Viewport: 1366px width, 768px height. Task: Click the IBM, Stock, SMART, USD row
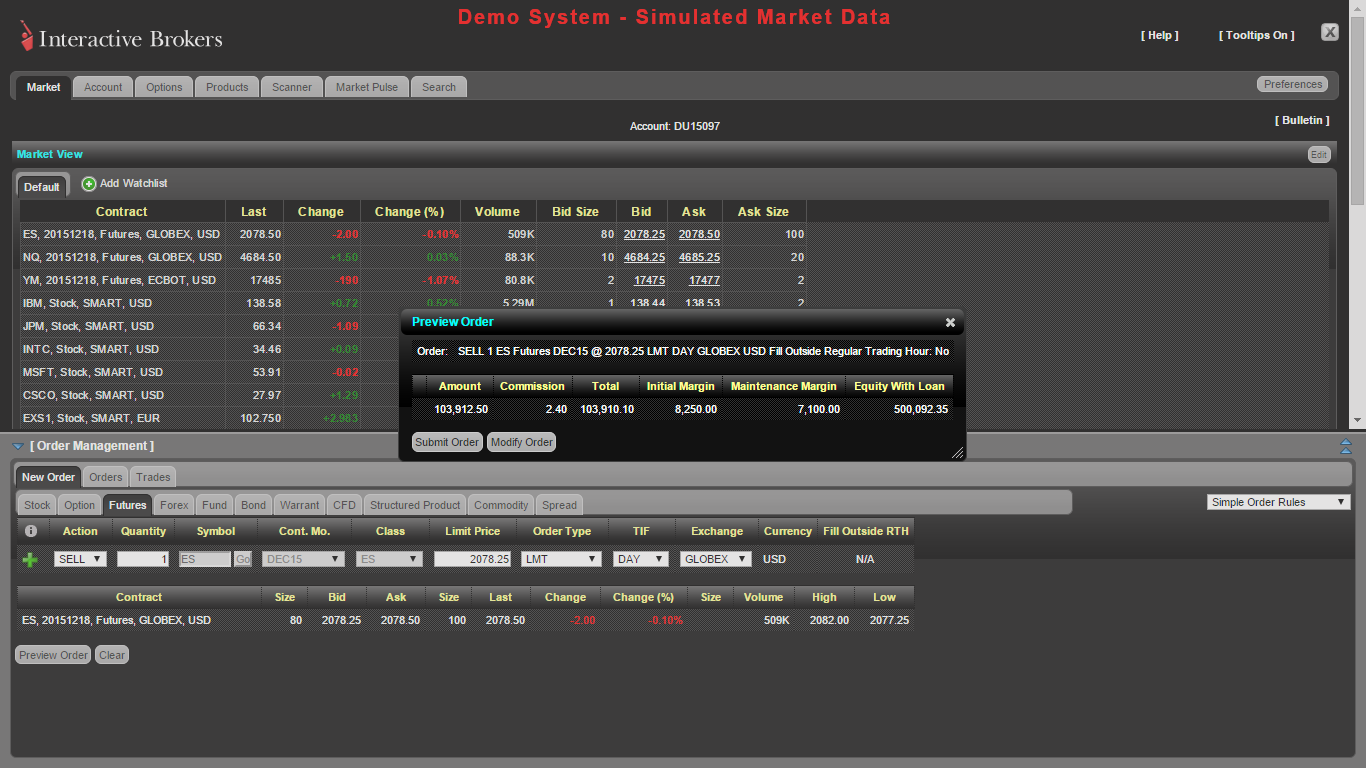point(412,303)
